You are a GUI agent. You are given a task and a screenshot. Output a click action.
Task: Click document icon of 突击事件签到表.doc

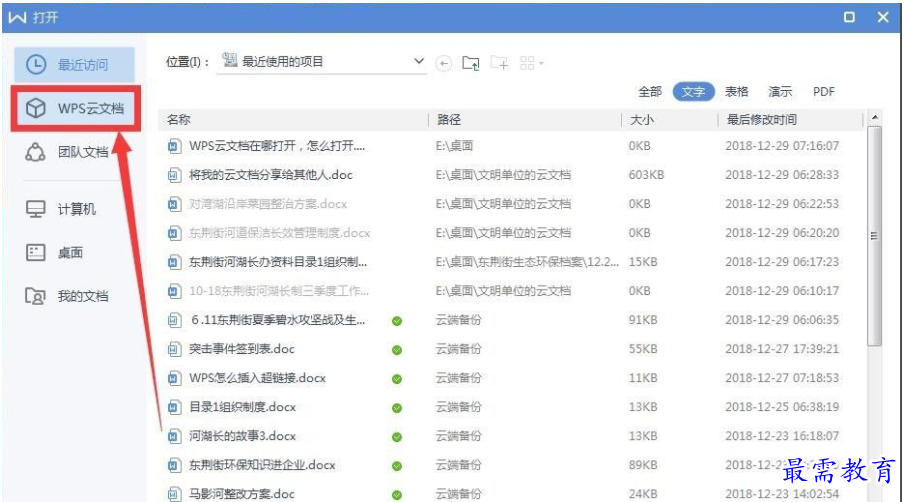pos(174,349)
